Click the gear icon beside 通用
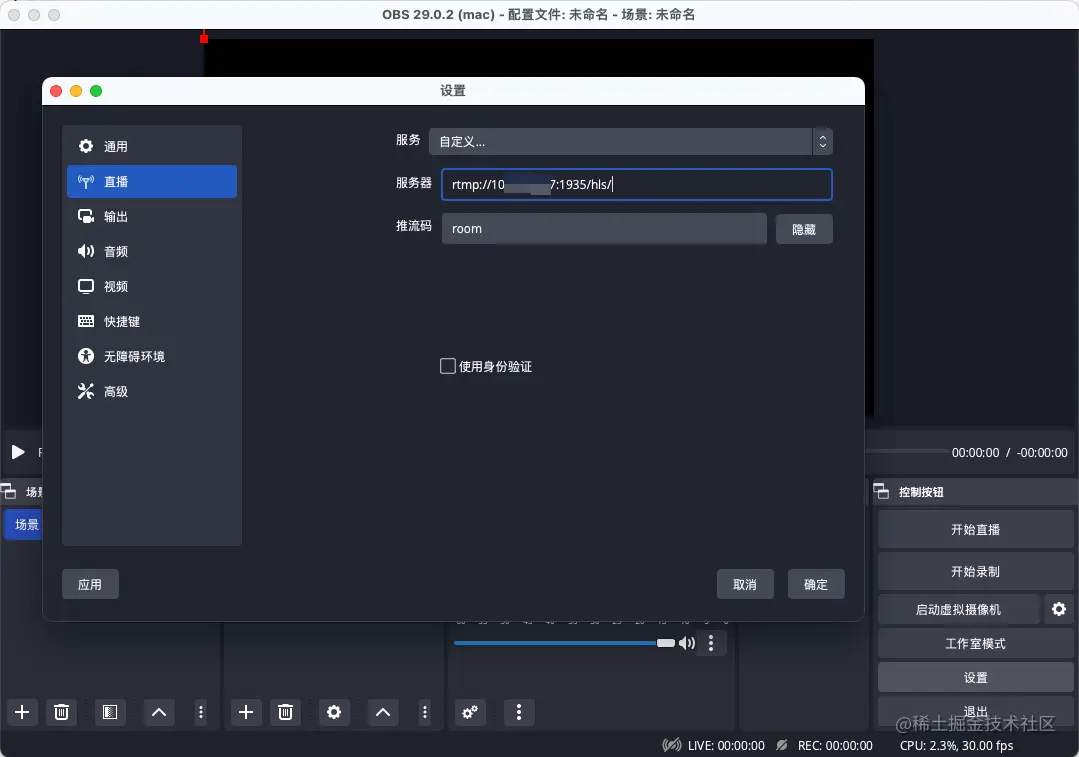Viewport: 1079px width, 757px height. click(86, 146)
